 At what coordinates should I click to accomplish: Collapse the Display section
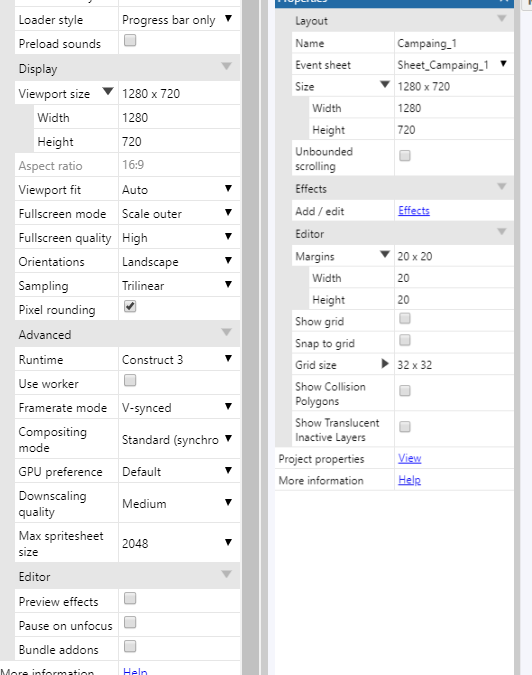coord(226,66)
